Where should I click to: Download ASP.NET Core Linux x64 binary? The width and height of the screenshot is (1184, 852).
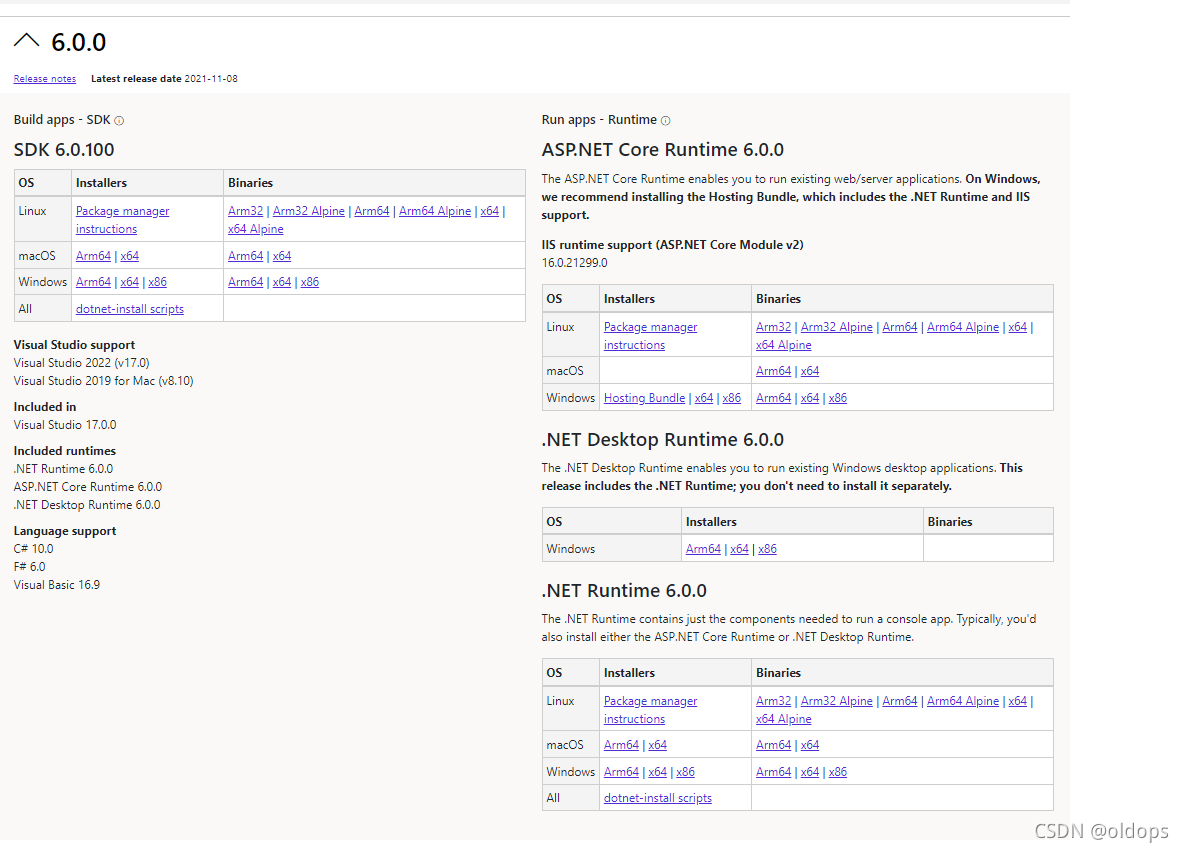point(1018,327)
